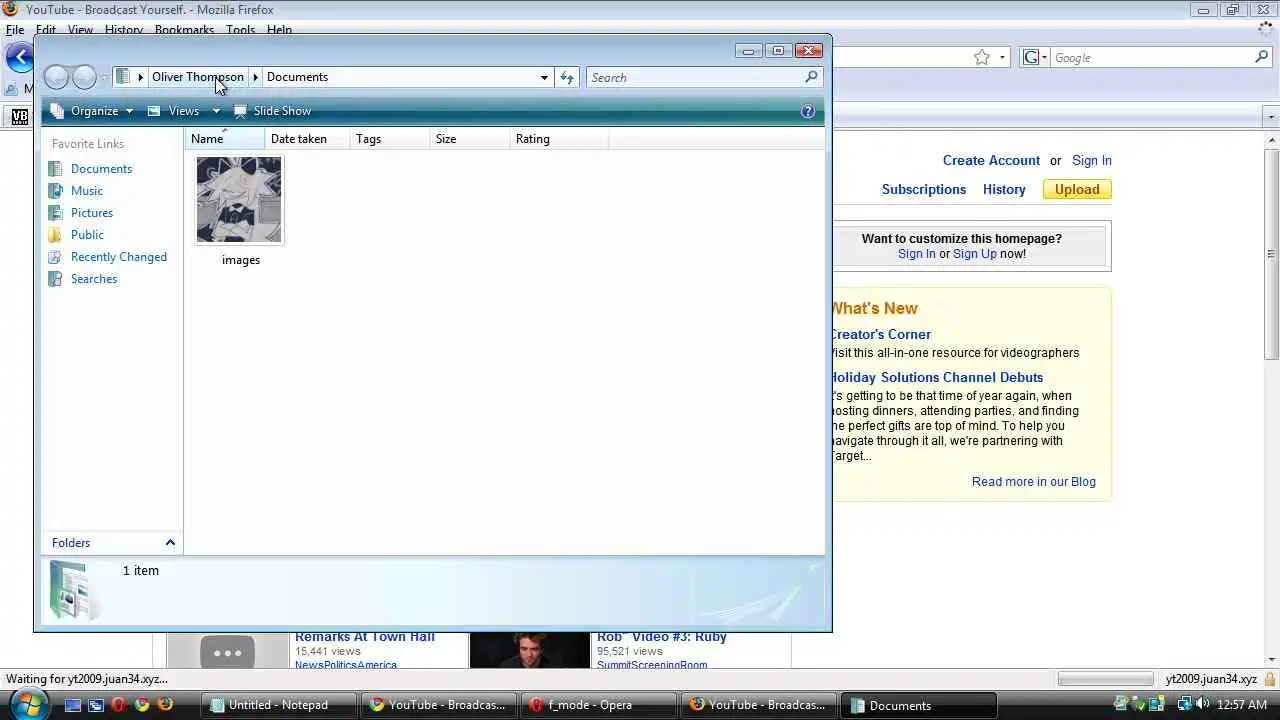Open the Help menu in Firefox

279,30
